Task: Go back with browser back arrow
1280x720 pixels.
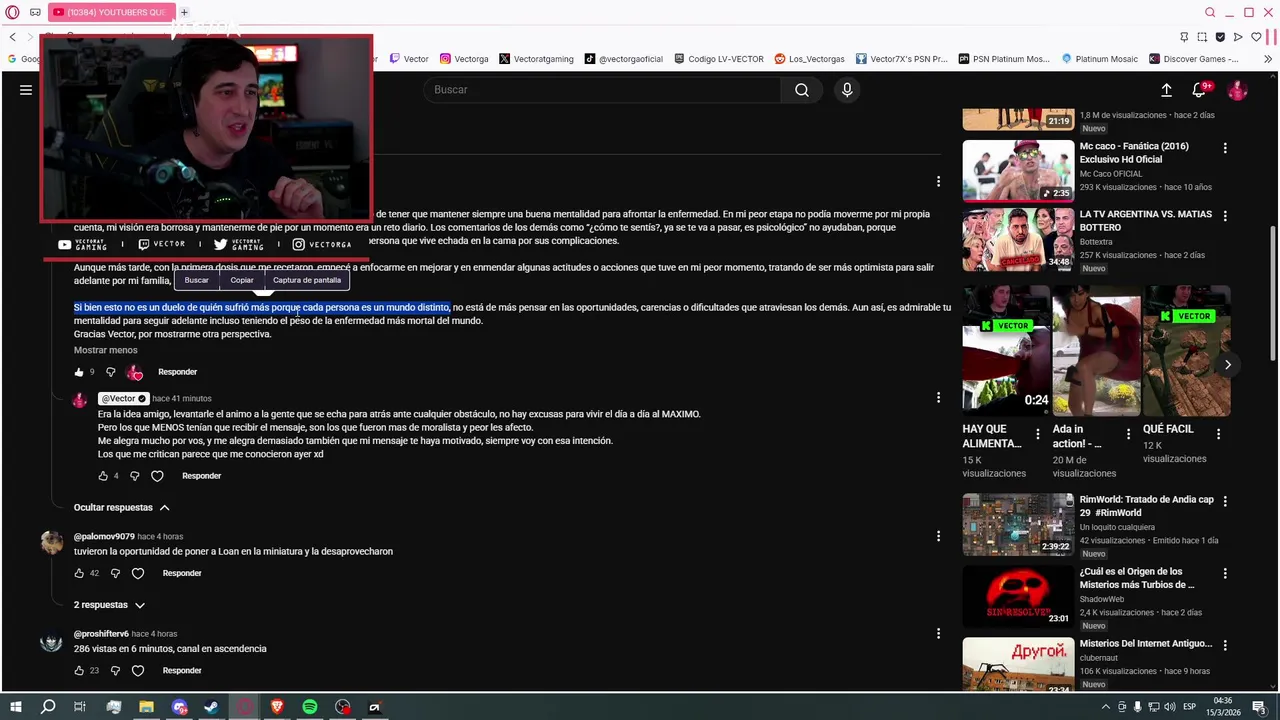Action: [12, 37]
